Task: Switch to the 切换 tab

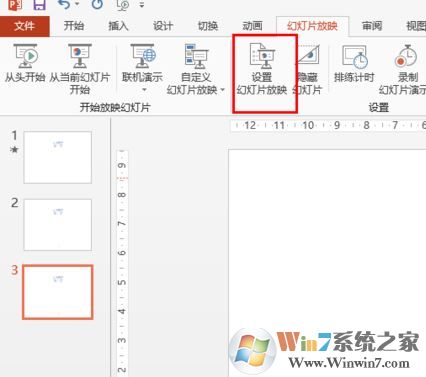Action: [208, 26]
